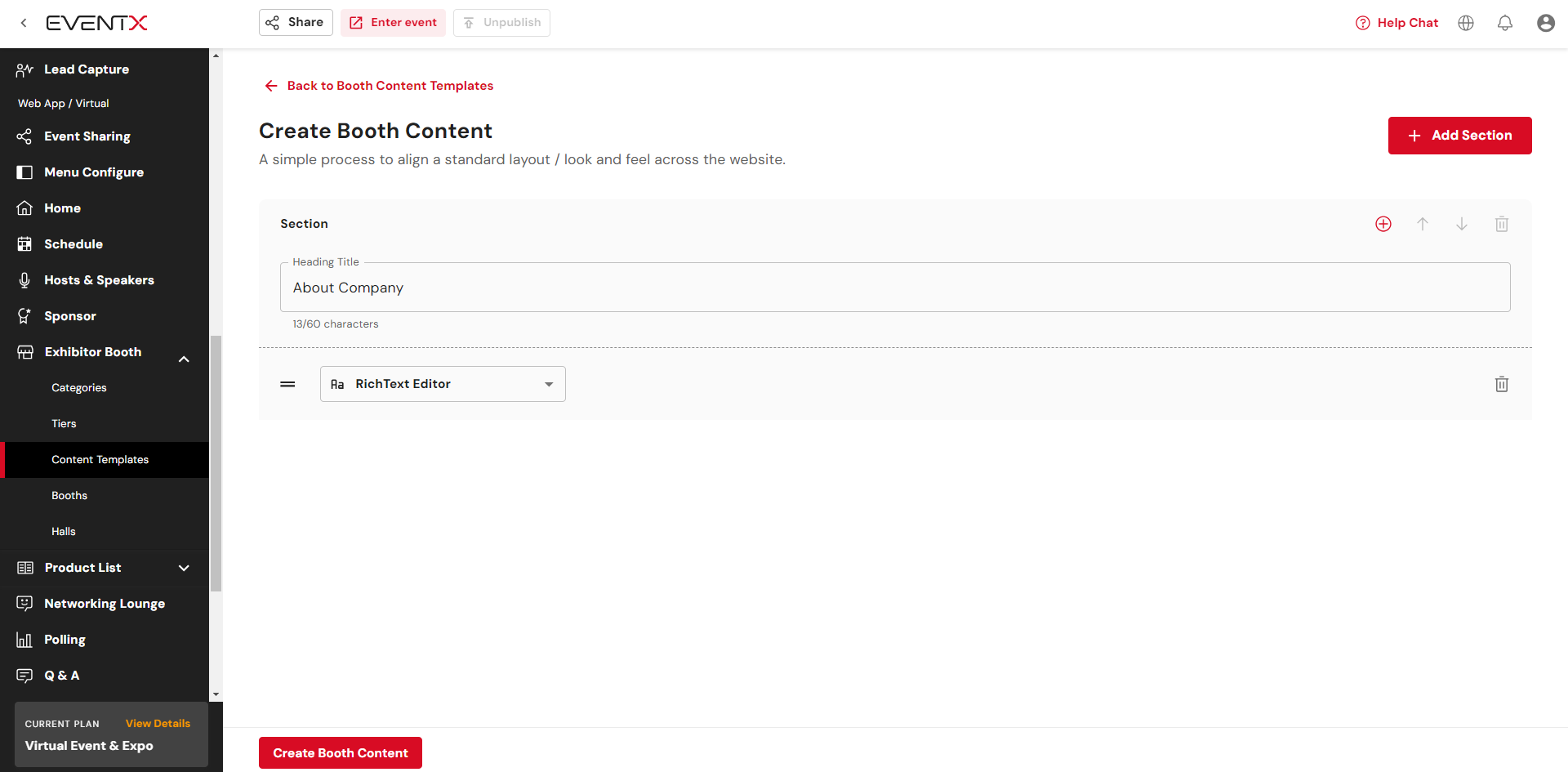
Task: Open the RichText Editor dropdown
Action: tap(443, 384)
